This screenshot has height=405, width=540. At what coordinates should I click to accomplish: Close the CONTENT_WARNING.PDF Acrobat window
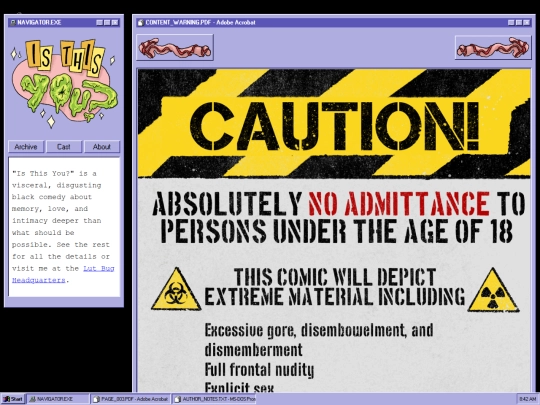(x=527, y=22)
